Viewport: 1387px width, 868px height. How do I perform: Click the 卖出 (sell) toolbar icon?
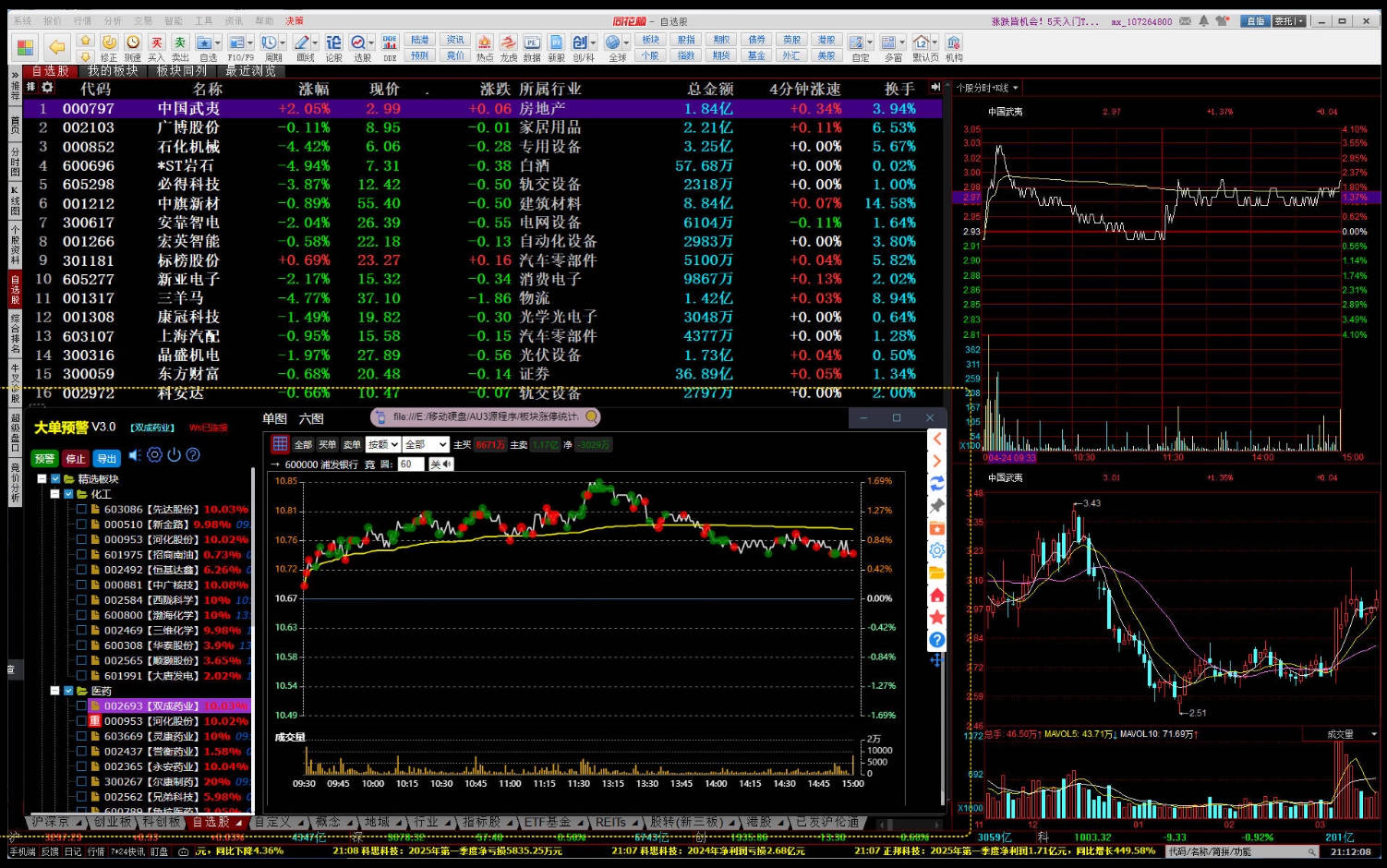coord(180,45)
